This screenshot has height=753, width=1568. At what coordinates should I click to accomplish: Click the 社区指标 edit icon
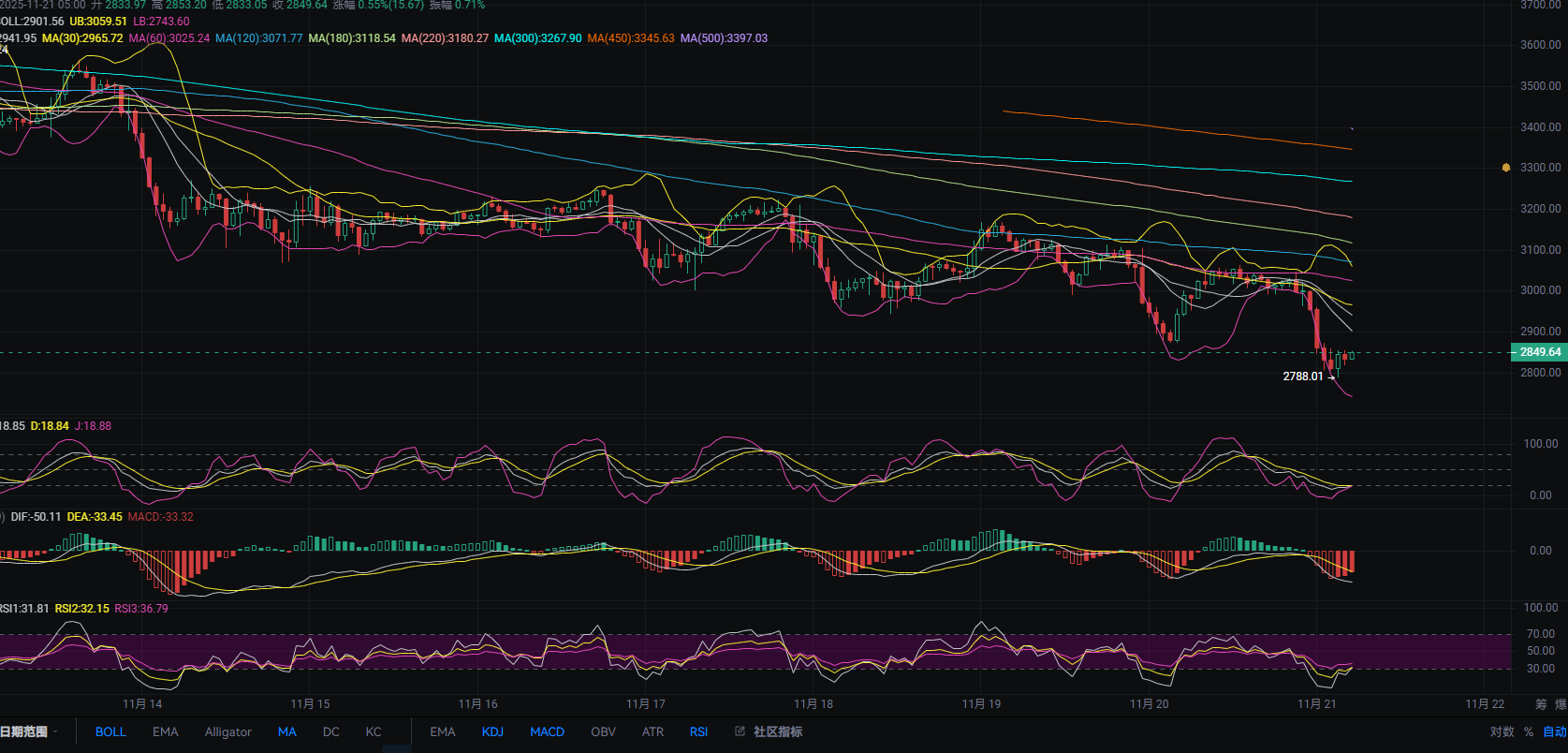[740, 731]
